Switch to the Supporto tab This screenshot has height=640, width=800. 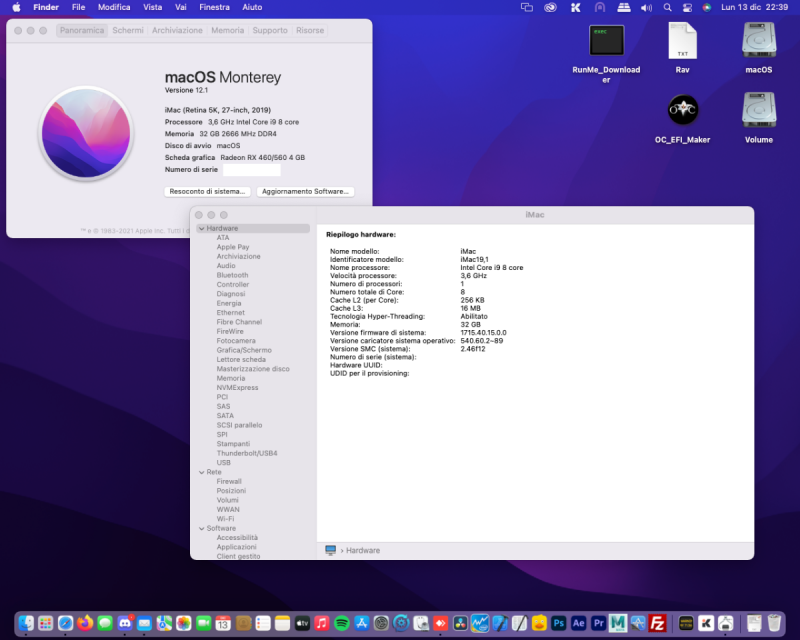pyautogui.click(x=270, y=31)
